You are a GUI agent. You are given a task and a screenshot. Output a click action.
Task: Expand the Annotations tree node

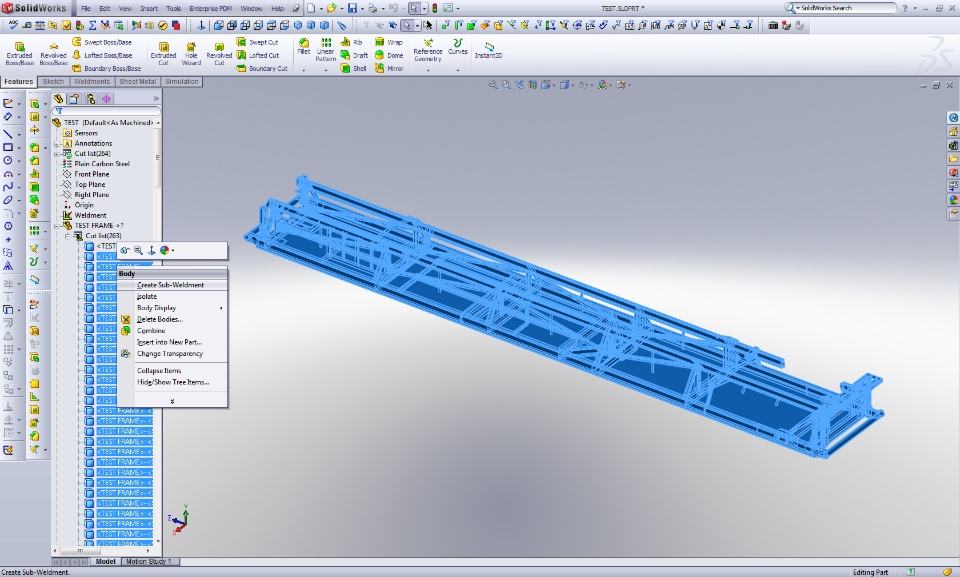click(57, 143)
